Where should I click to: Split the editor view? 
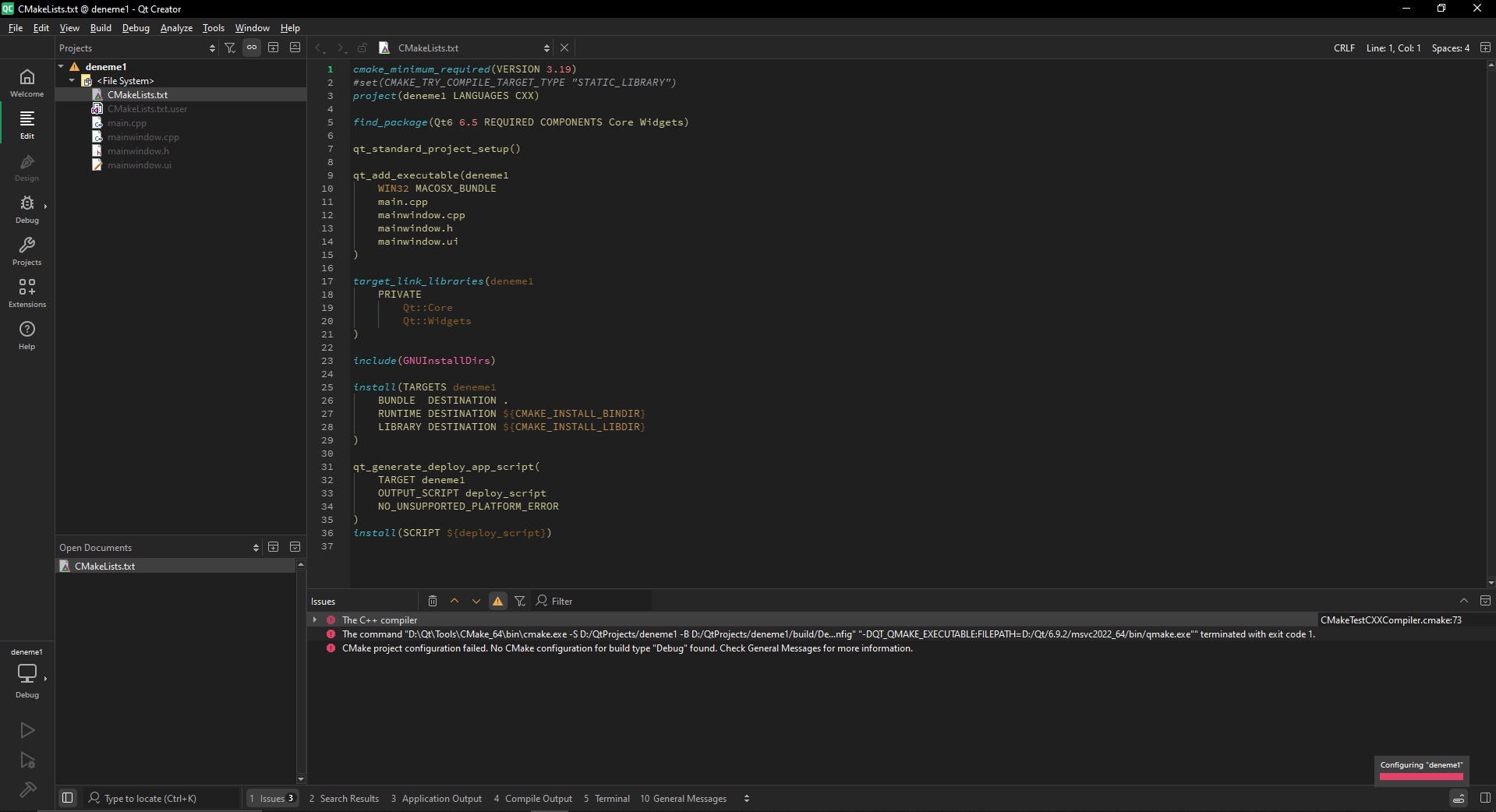pyautogui.click(x=1485, y=48)
